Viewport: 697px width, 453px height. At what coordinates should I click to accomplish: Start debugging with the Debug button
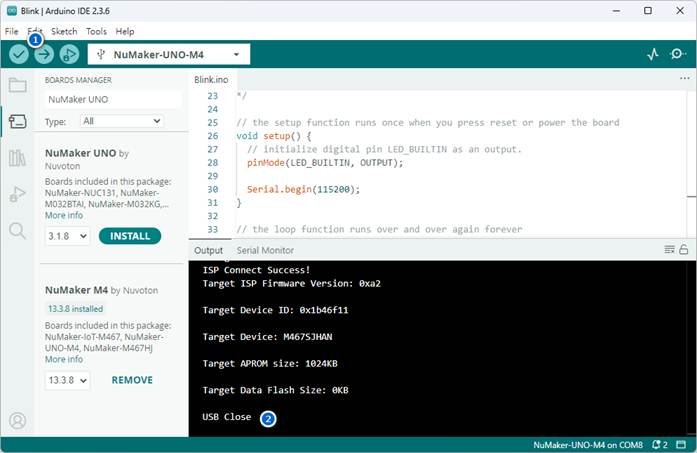[x=69, y=55]
